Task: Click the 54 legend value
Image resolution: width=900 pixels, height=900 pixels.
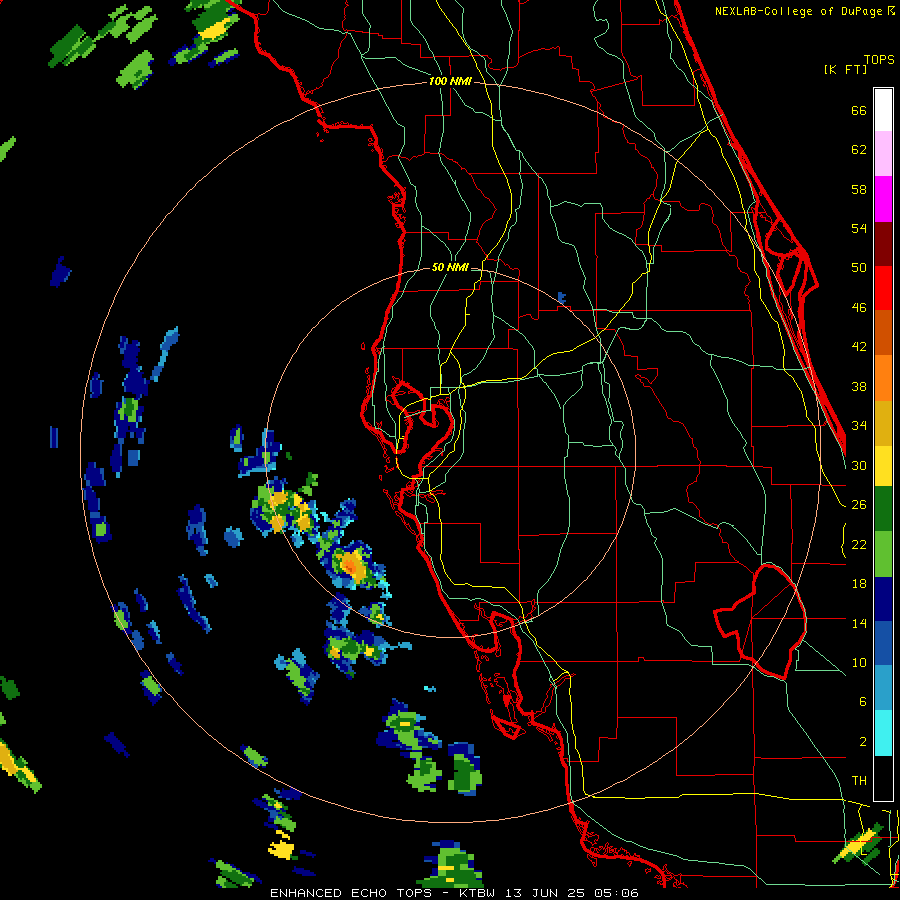Action: 859,228
